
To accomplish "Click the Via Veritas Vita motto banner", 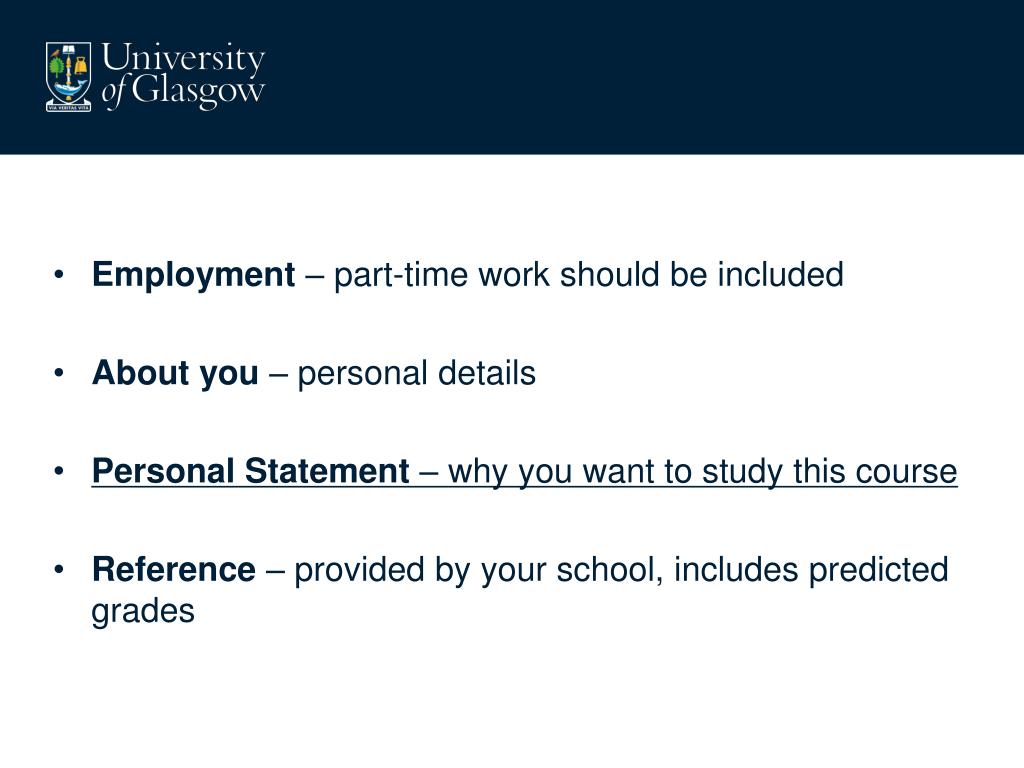I will [69, 107].
